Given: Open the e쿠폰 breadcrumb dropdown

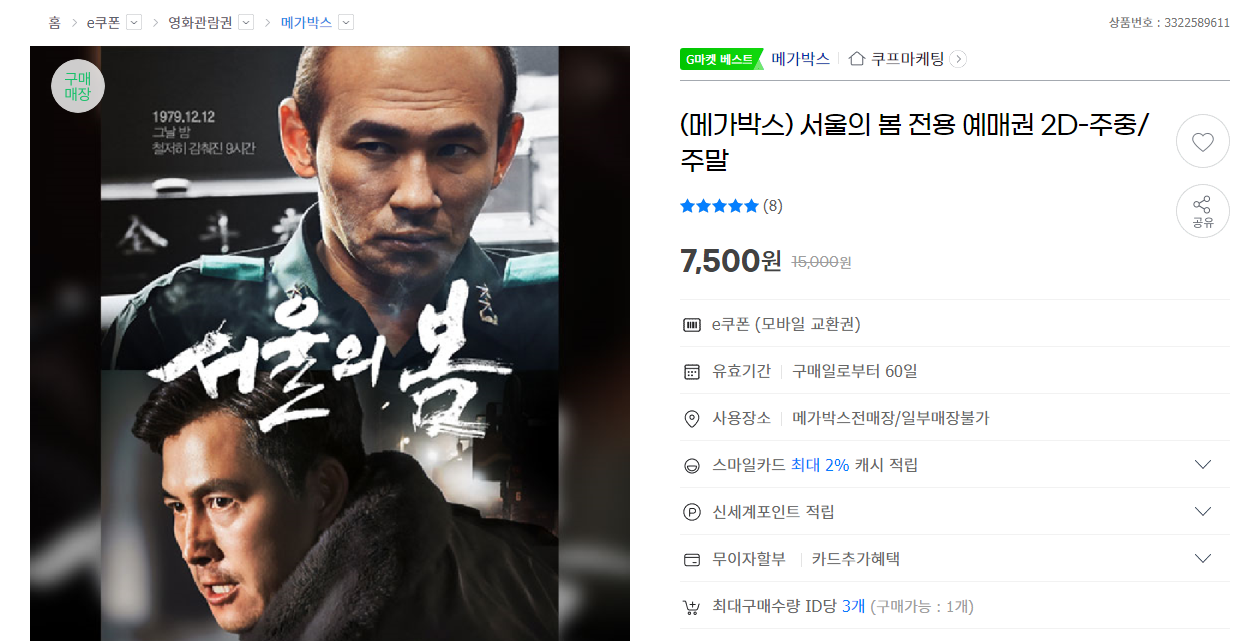Looking at the screenshot, I should (134, 22).
